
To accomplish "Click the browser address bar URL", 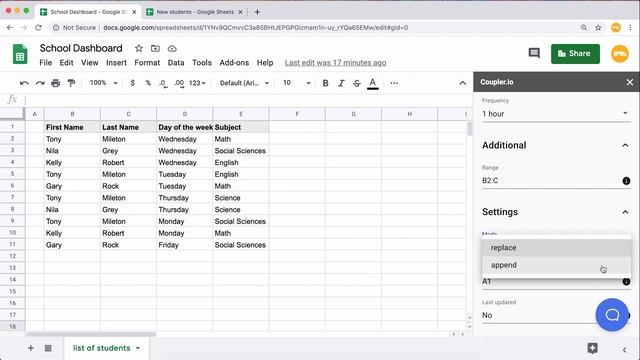I will point(256,28).
